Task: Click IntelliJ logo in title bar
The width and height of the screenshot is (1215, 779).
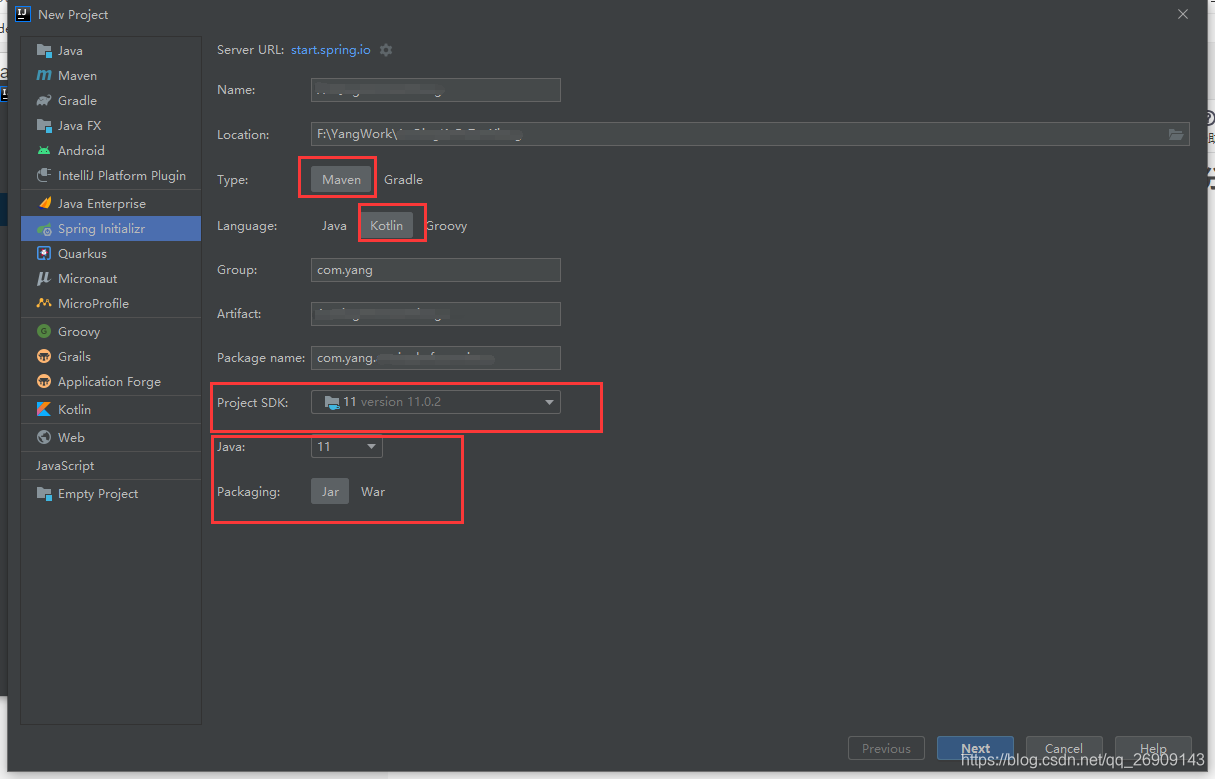Action: point(23,14)
